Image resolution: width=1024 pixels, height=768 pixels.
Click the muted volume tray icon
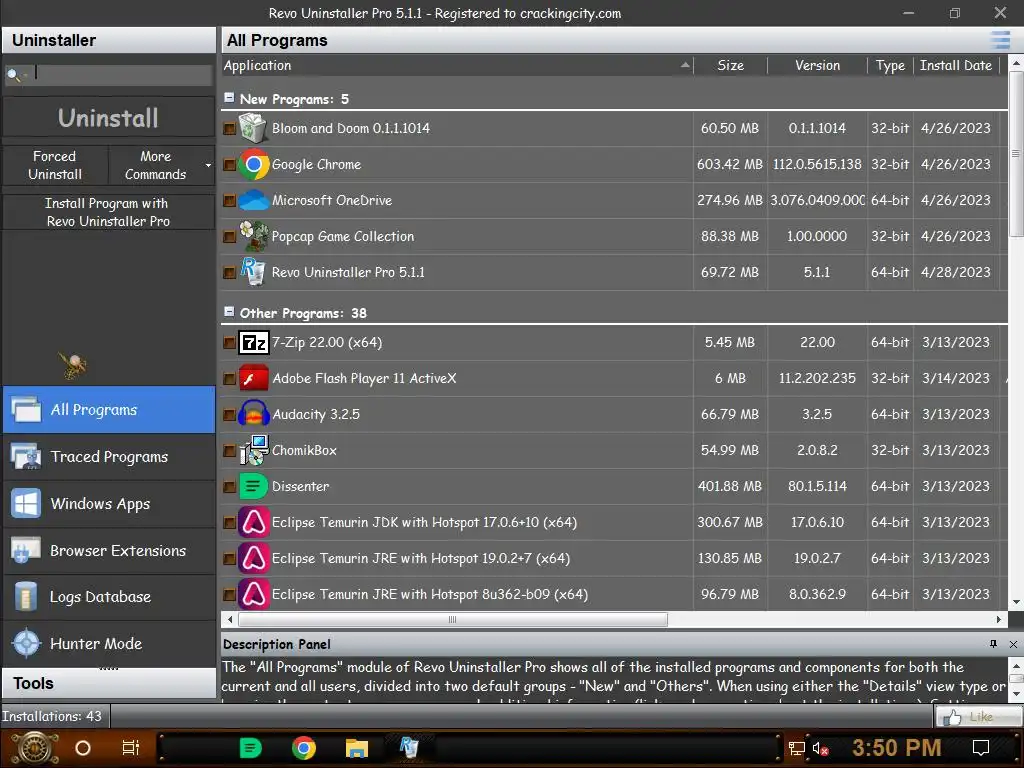(x=820, y=748)
